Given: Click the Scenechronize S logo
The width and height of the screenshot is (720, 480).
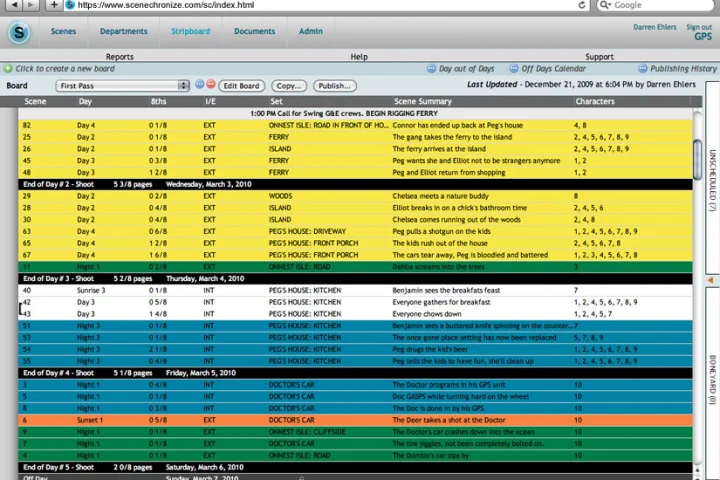Looking at the screenshot, I should pyautogui.click(x=19, y=33).
